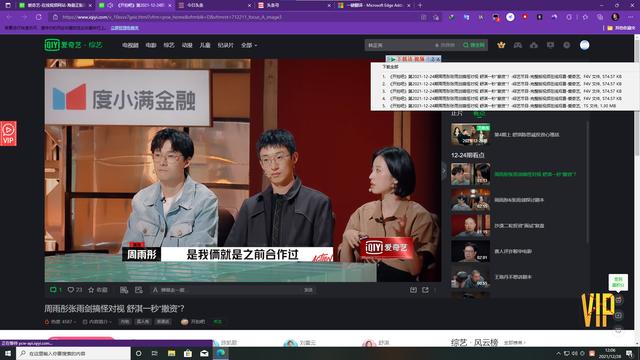Click 下载全部 in the download popup
The height and width of the screenshot is (360, 640).
390,67
